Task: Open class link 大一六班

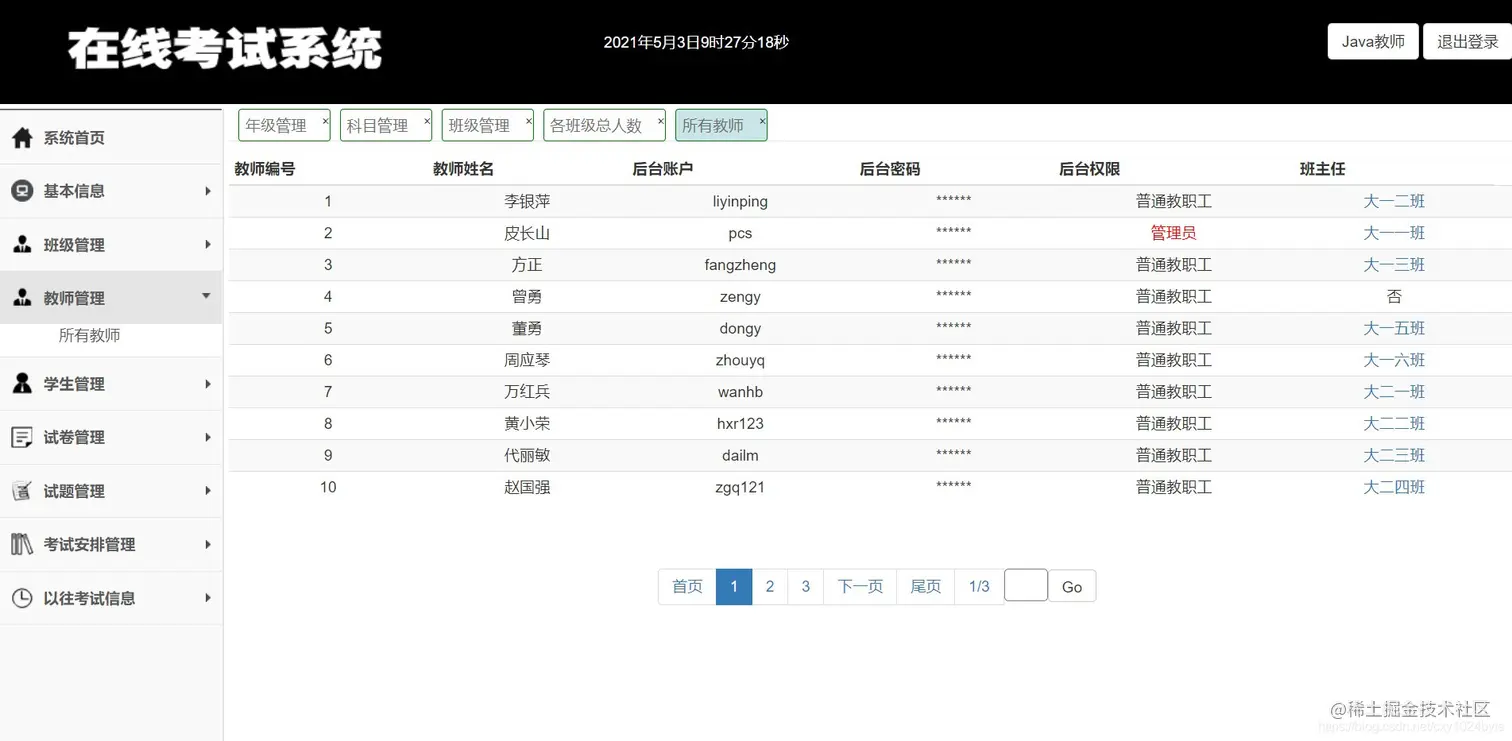Action: tap(1394, 360)
